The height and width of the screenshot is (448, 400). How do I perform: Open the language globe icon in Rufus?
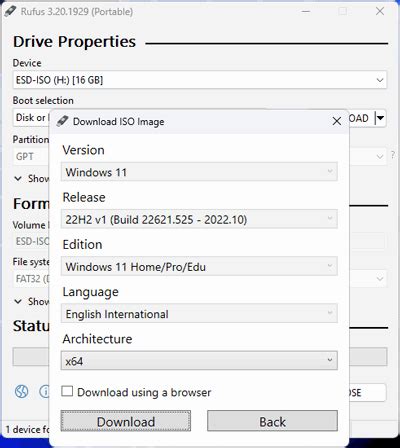(22, 391)
